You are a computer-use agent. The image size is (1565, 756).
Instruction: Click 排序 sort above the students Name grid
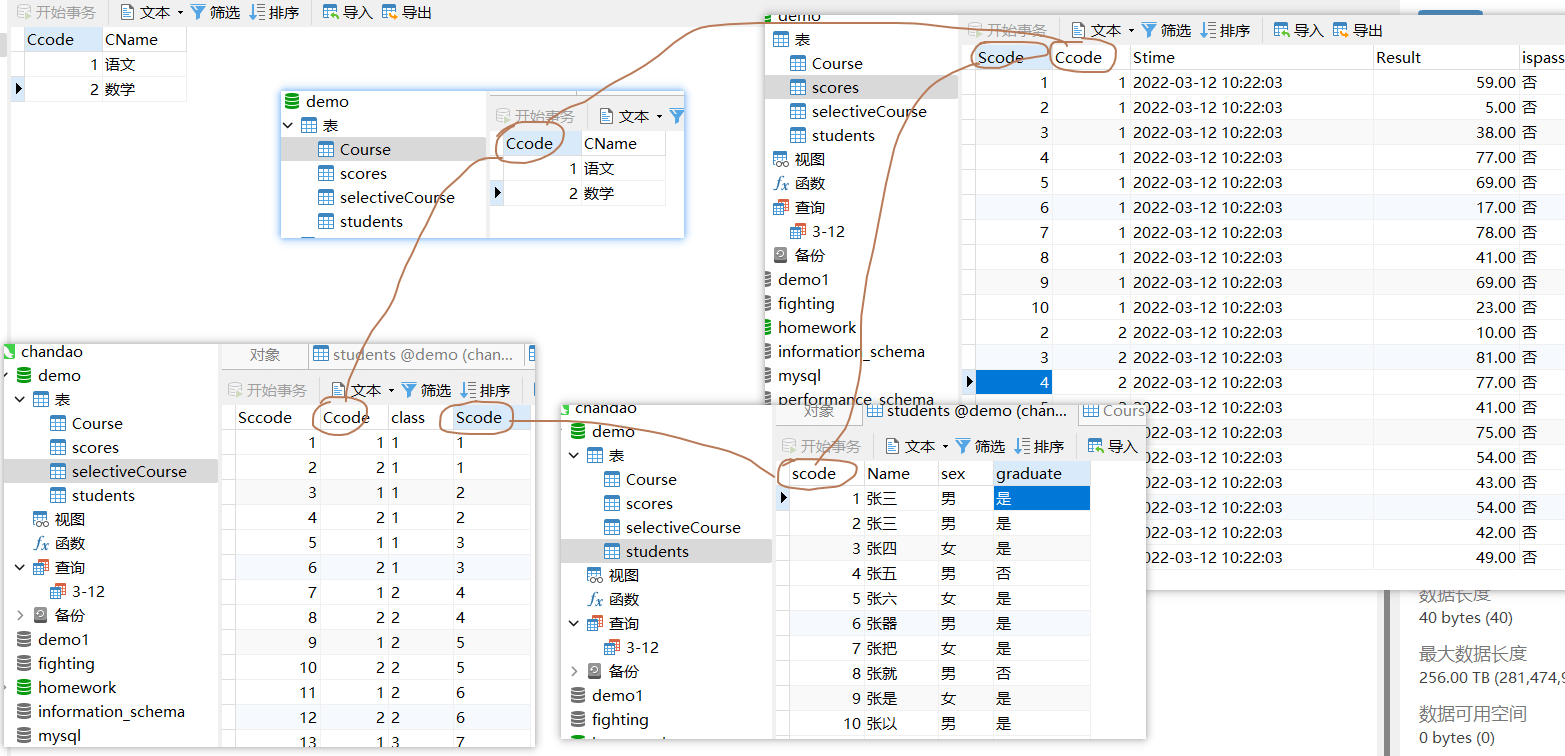click(x=1039, y=447)
